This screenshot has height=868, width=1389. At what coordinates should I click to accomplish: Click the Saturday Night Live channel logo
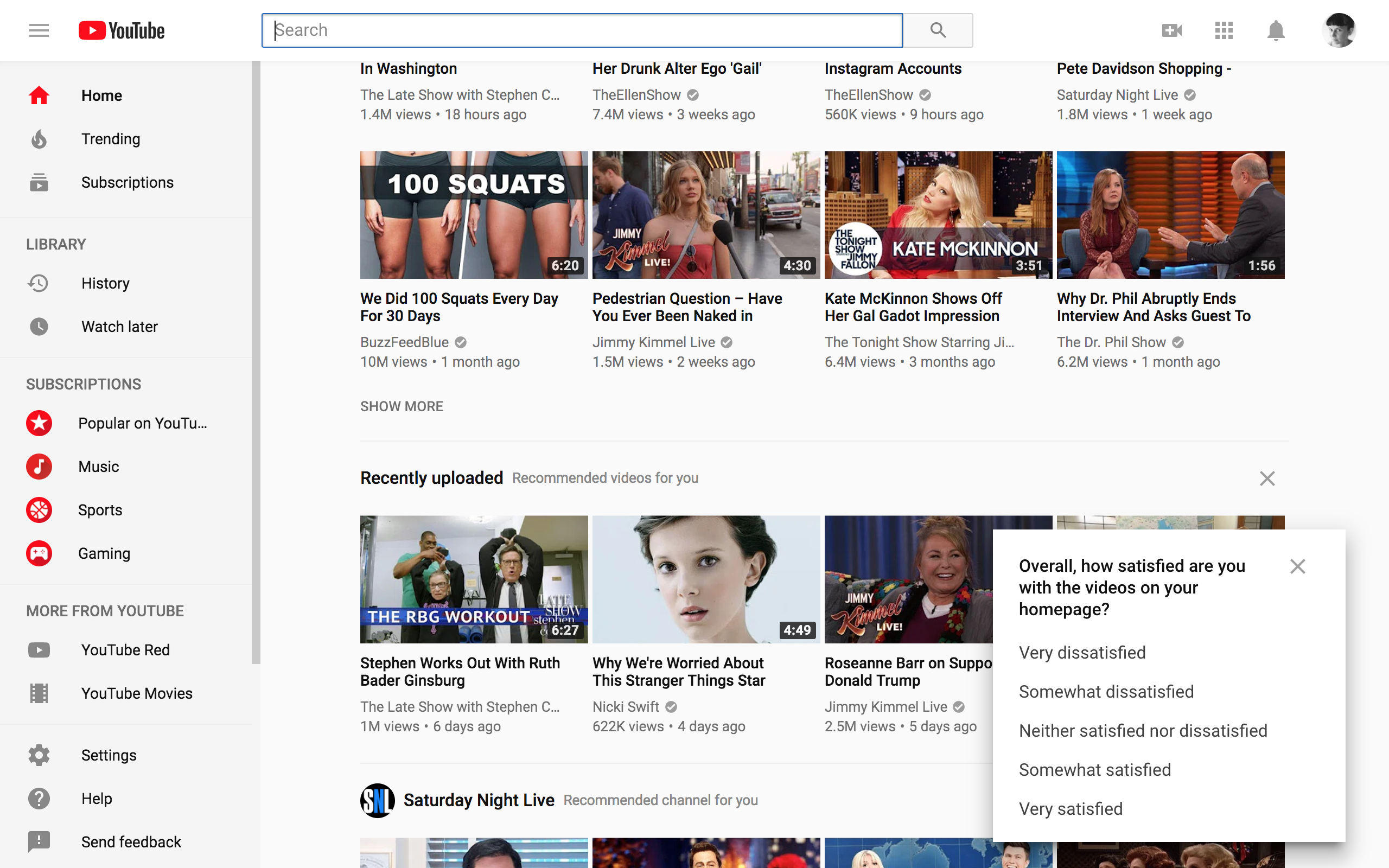pyautogui.click(x=377, y=800)
